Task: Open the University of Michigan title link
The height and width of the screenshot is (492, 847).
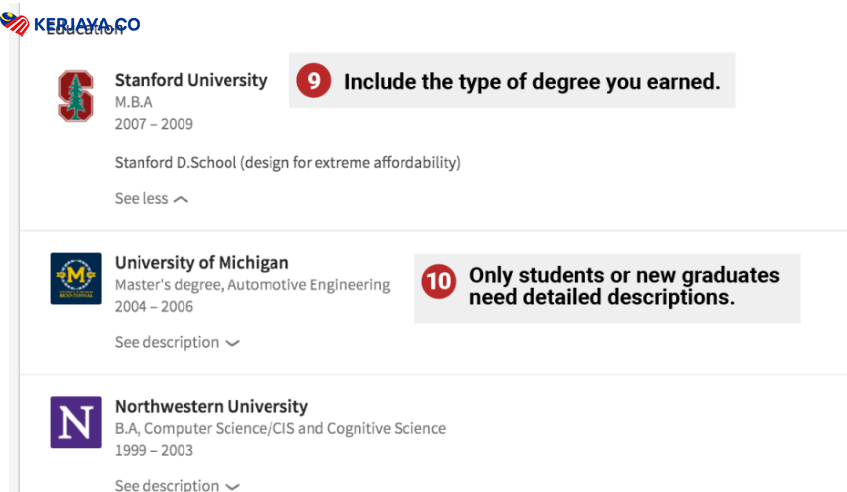Action: [201, 263]
